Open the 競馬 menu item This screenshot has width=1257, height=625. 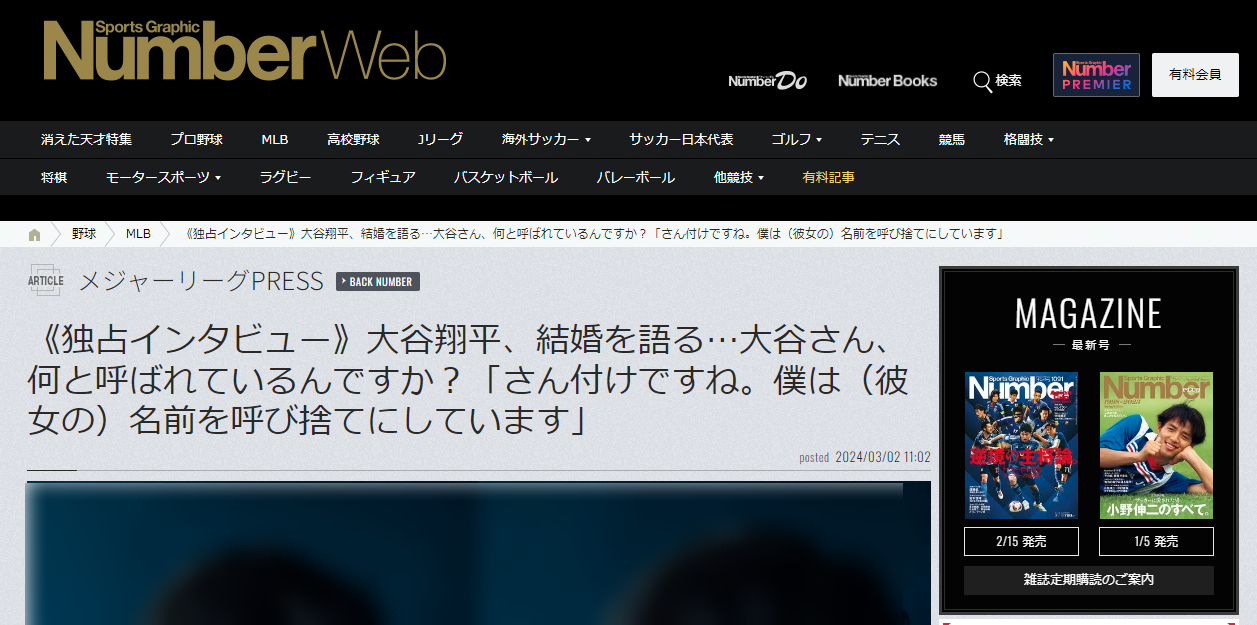[x=952, y=140]
